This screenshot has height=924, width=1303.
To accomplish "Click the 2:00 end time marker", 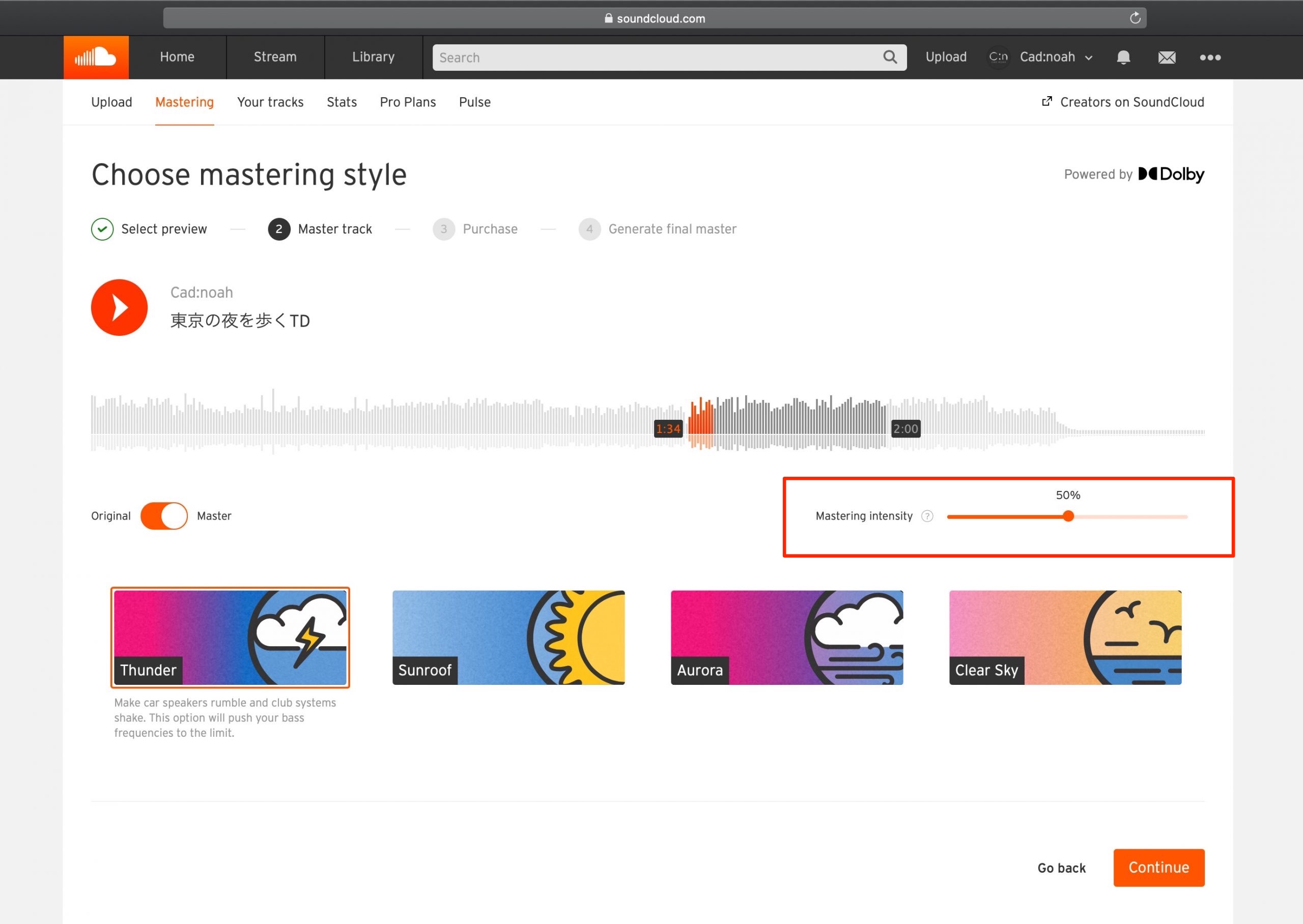I will (905, 428).
